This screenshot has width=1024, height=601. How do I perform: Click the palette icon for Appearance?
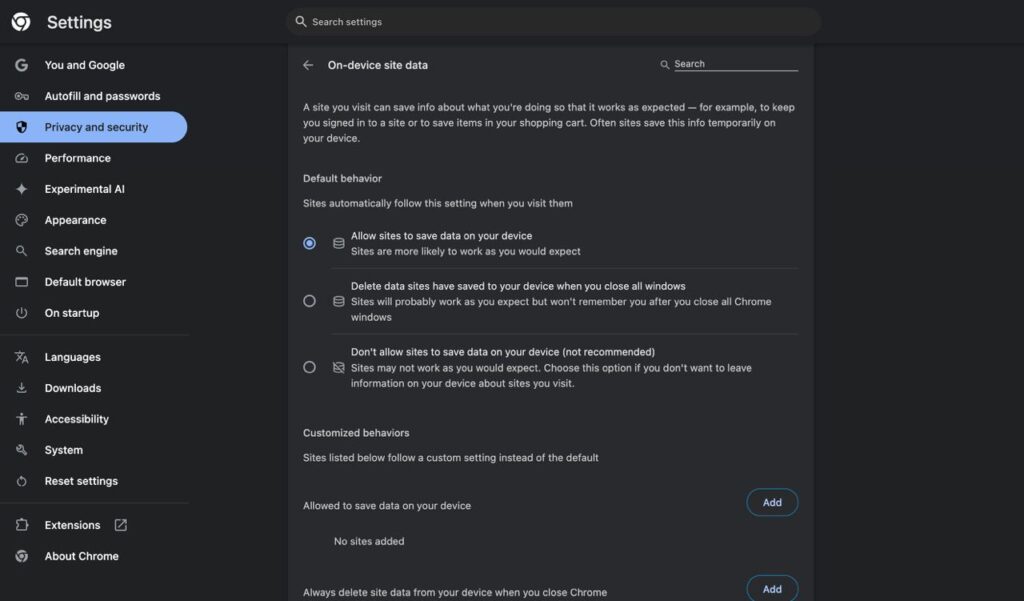pos(22,220)
